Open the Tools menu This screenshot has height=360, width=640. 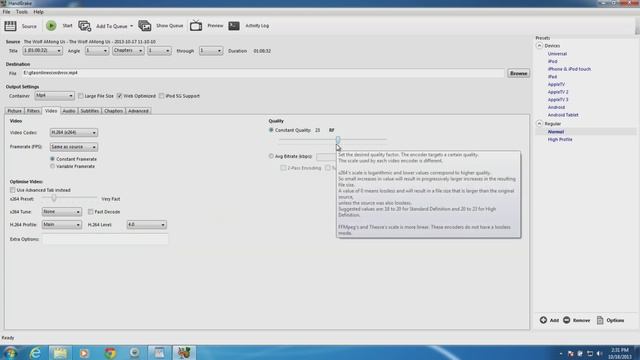tap(22, 12)
